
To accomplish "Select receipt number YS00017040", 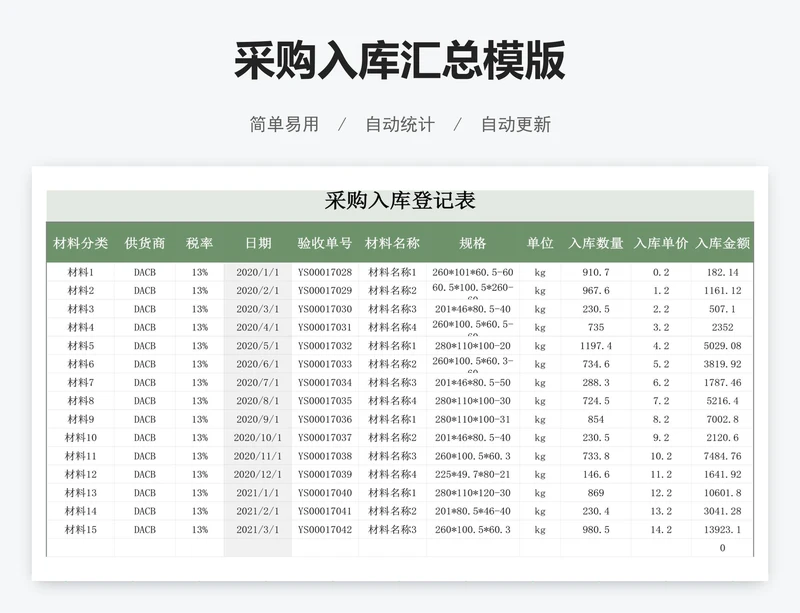I will click(x=325, y=493).
